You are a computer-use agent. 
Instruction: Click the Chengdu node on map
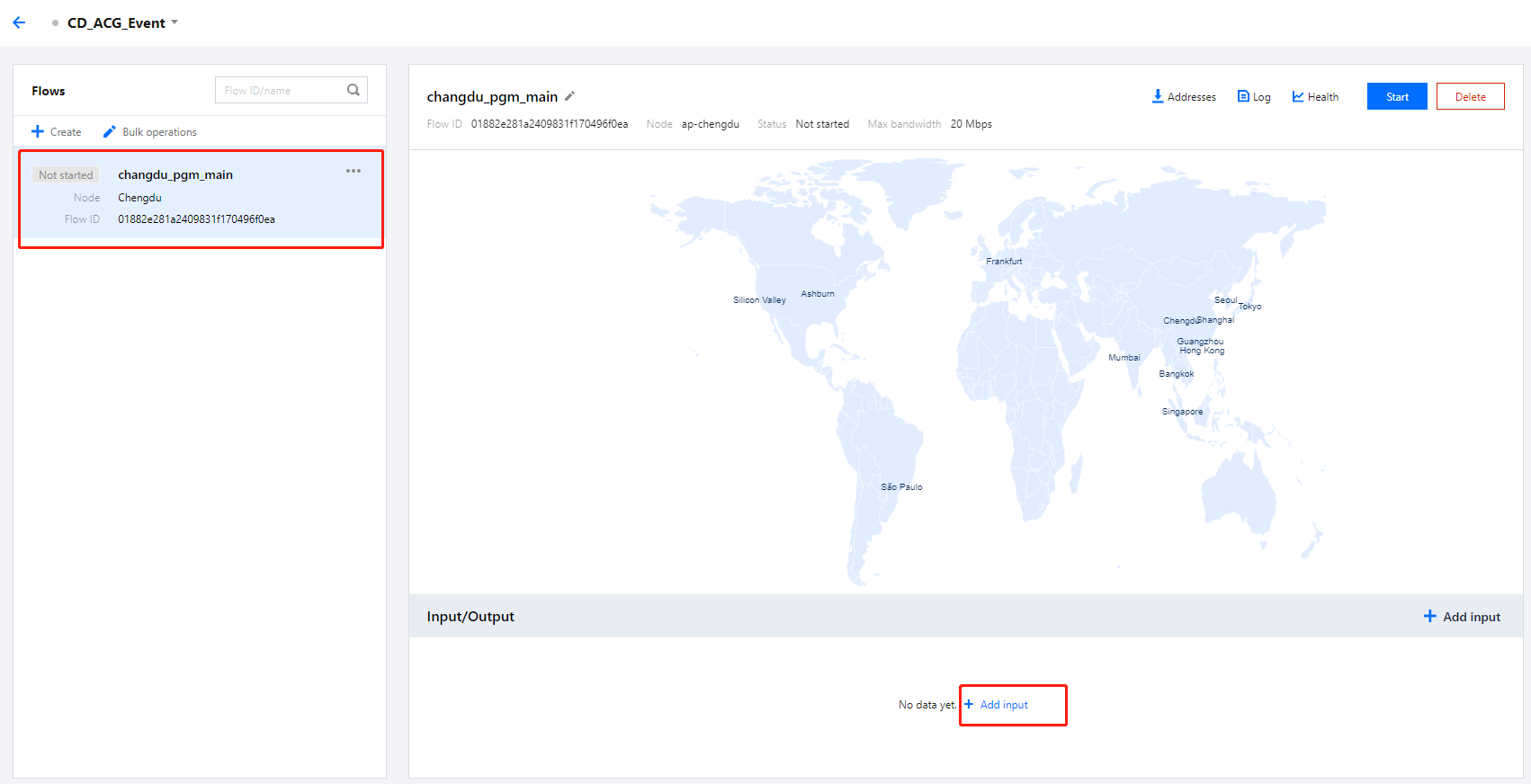[1179, 321]
